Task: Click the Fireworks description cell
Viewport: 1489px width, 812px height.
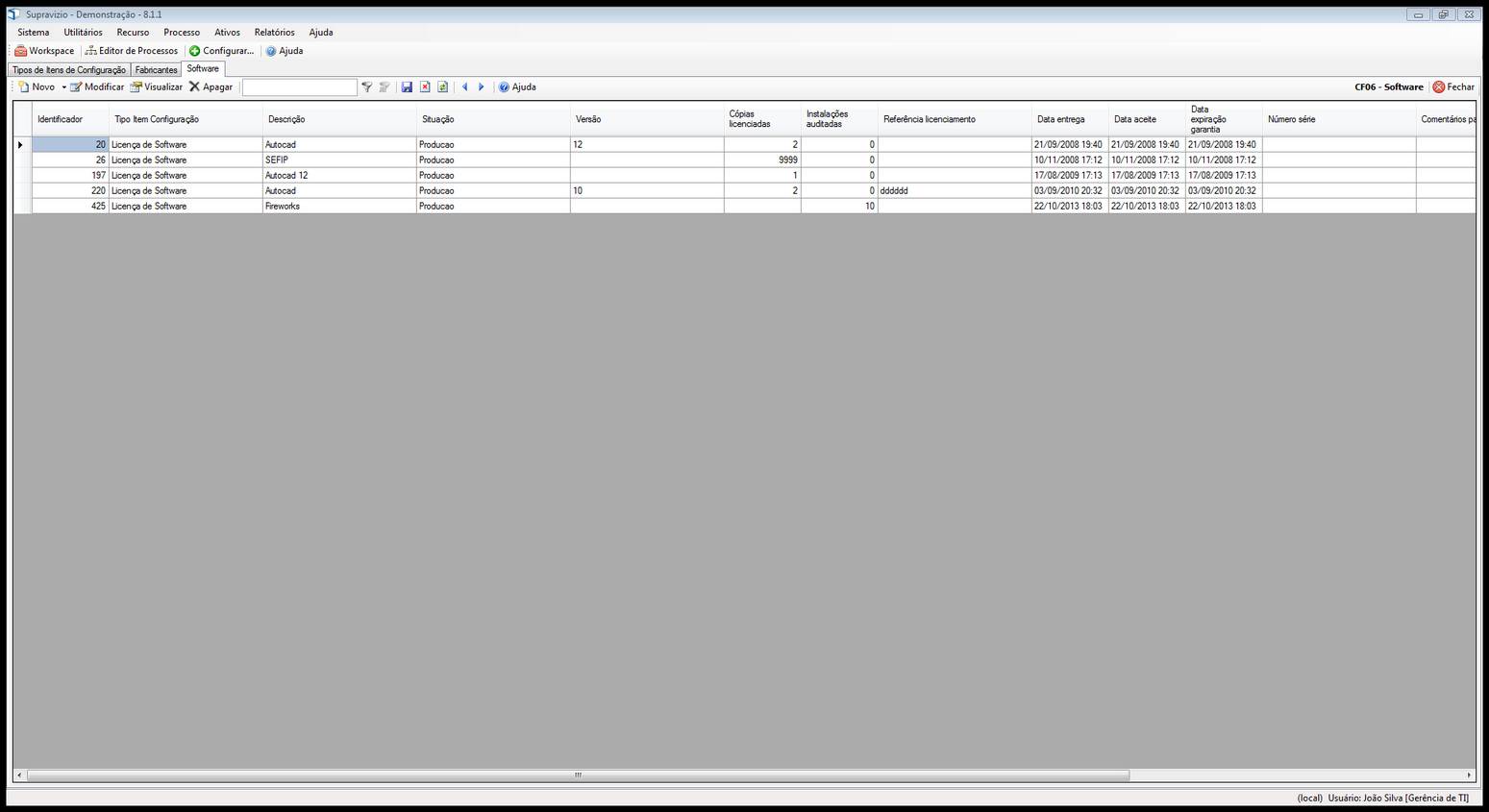Action: (339, 206)
